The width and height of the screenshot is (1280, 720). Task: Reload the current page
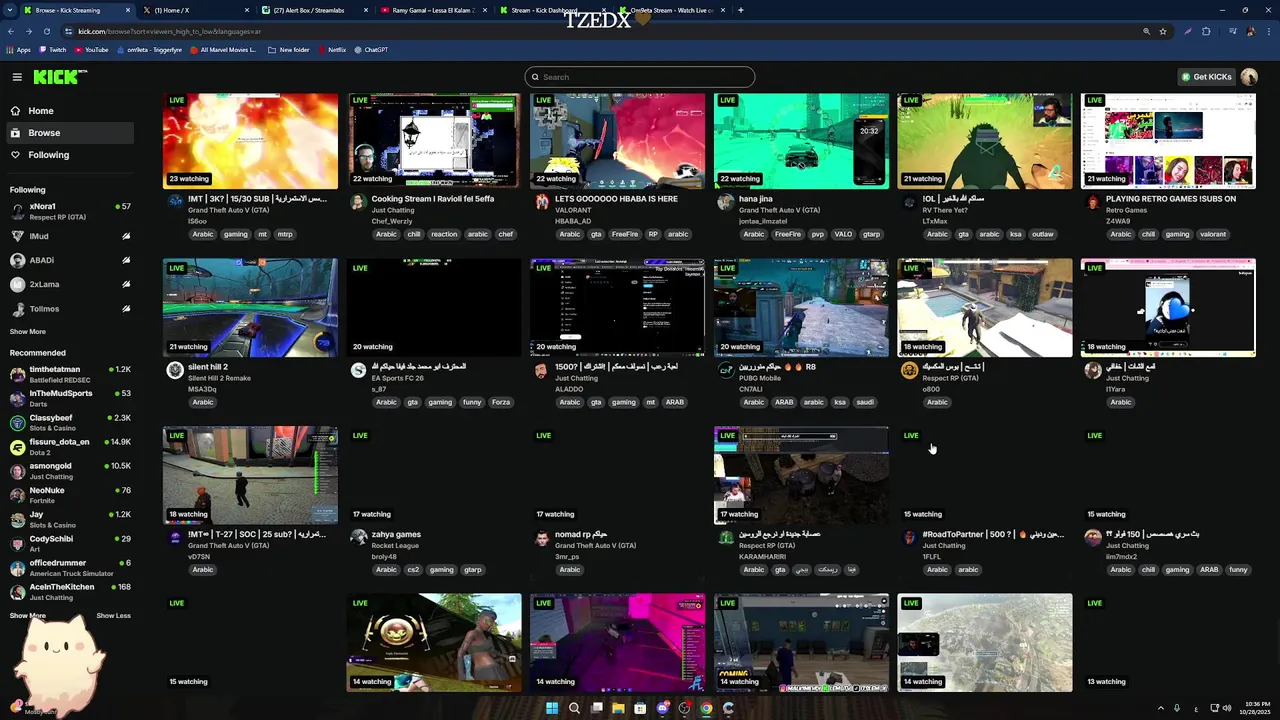pos(46,31)
